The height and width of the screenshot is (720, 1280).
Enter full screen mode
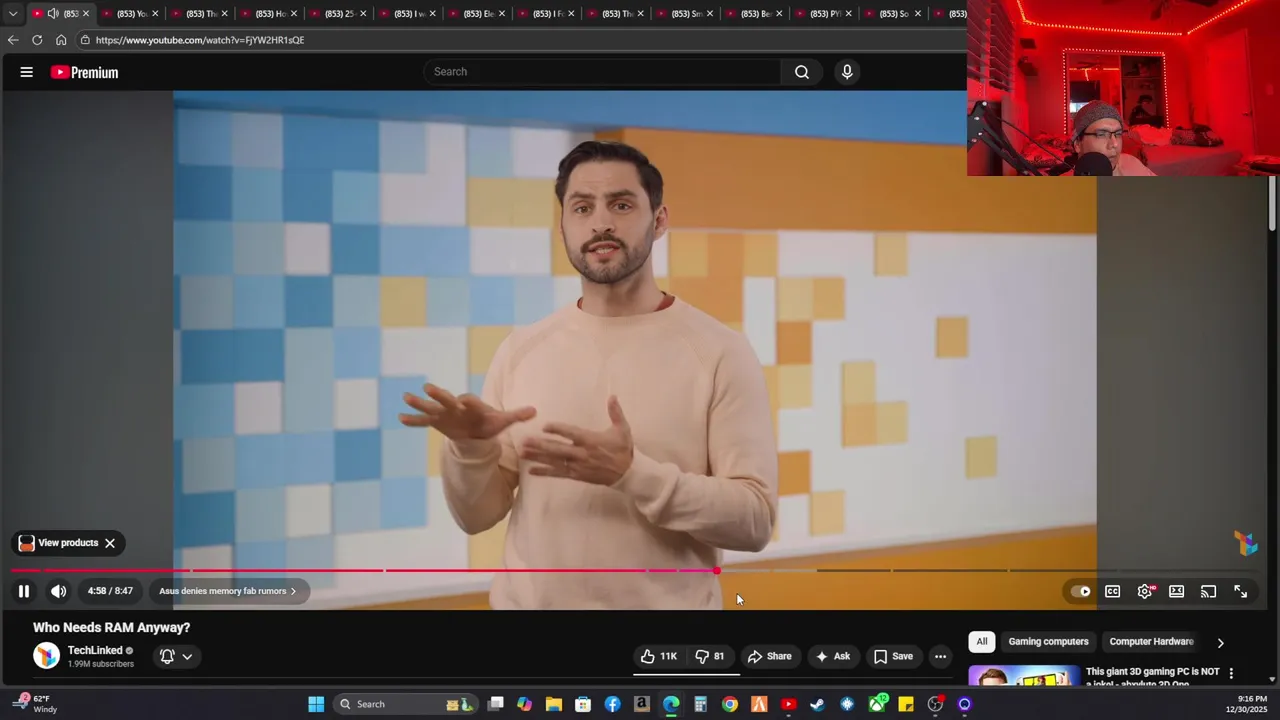tap(1241, 591)
